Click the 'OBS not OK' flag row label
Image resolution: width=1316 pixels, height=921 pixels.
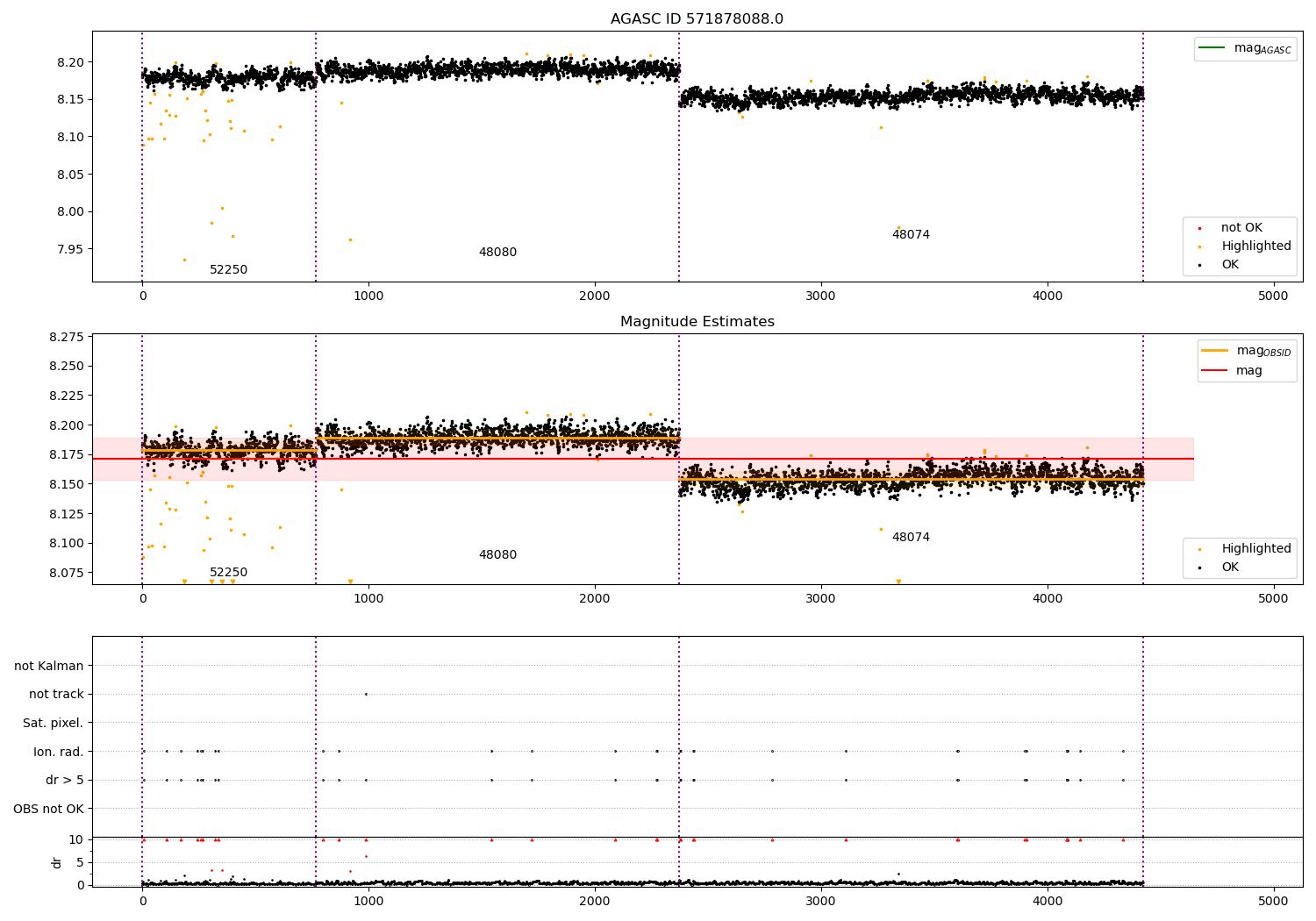point(48,809)
